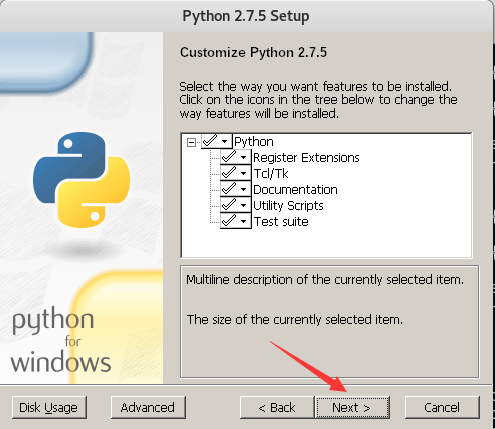
Task: Open the Disk Usage dialog
Action: (49, 407)
